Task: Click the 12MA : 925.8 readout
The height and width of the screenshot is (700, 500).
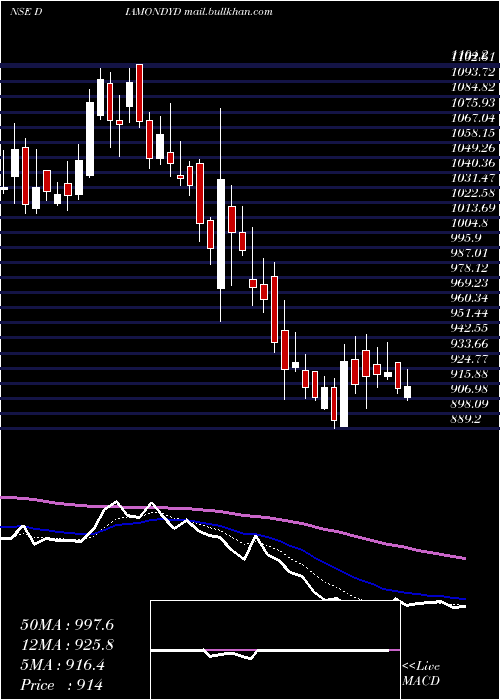Action: pyautogui.click(x=67, y=645)
